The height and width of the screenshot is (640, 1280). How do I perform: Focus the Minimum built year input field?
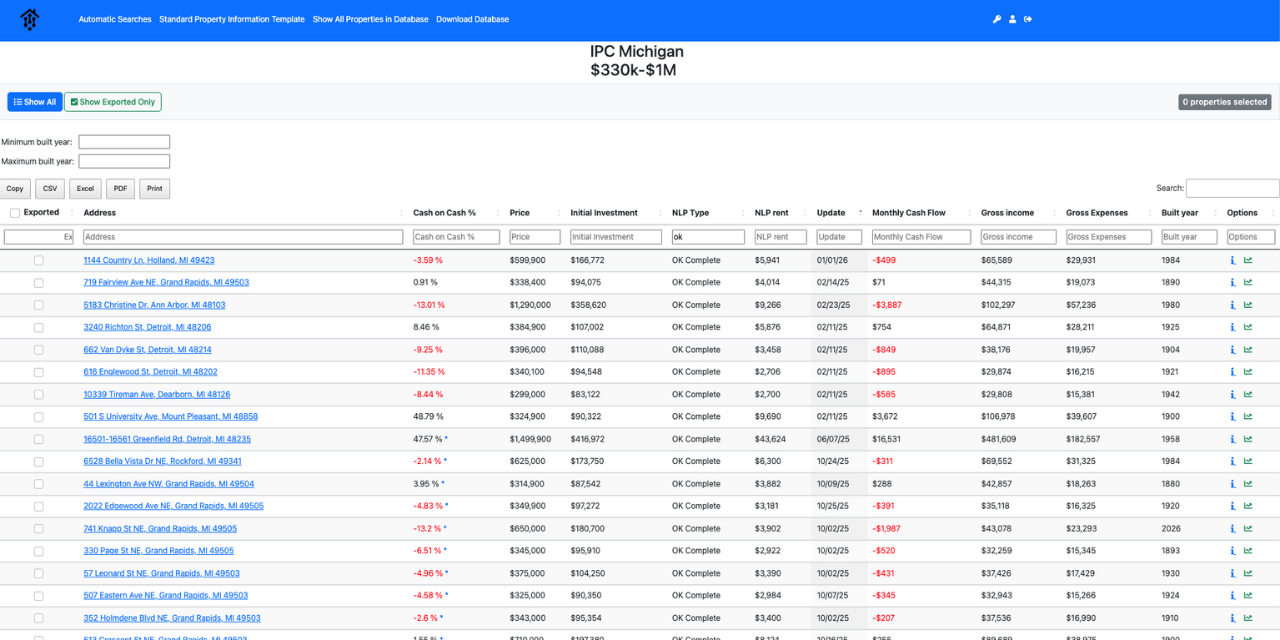click(x=124, y=142)
